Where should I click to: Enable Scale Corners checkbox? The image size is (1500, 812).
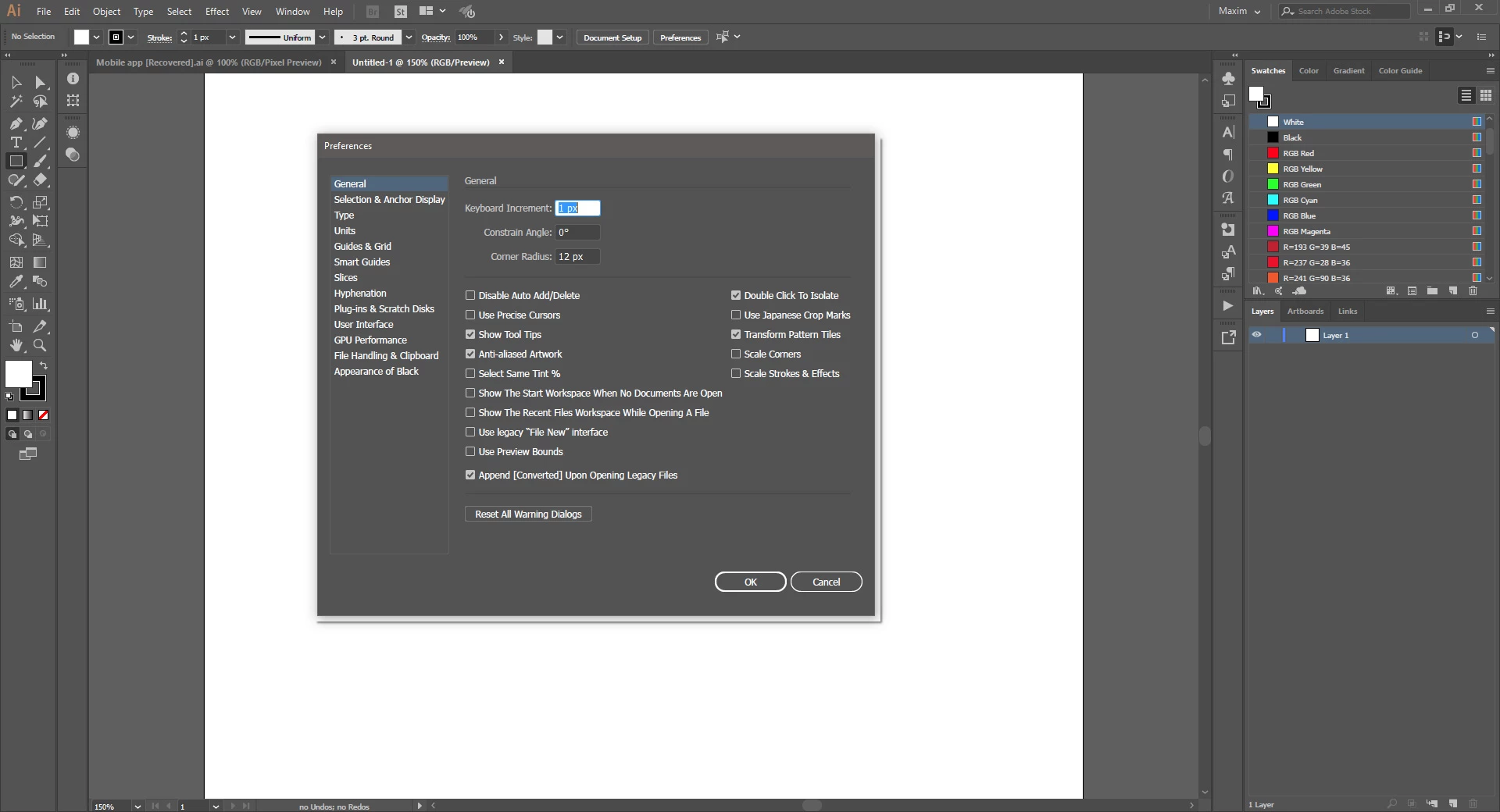click(x=736, y=354)
